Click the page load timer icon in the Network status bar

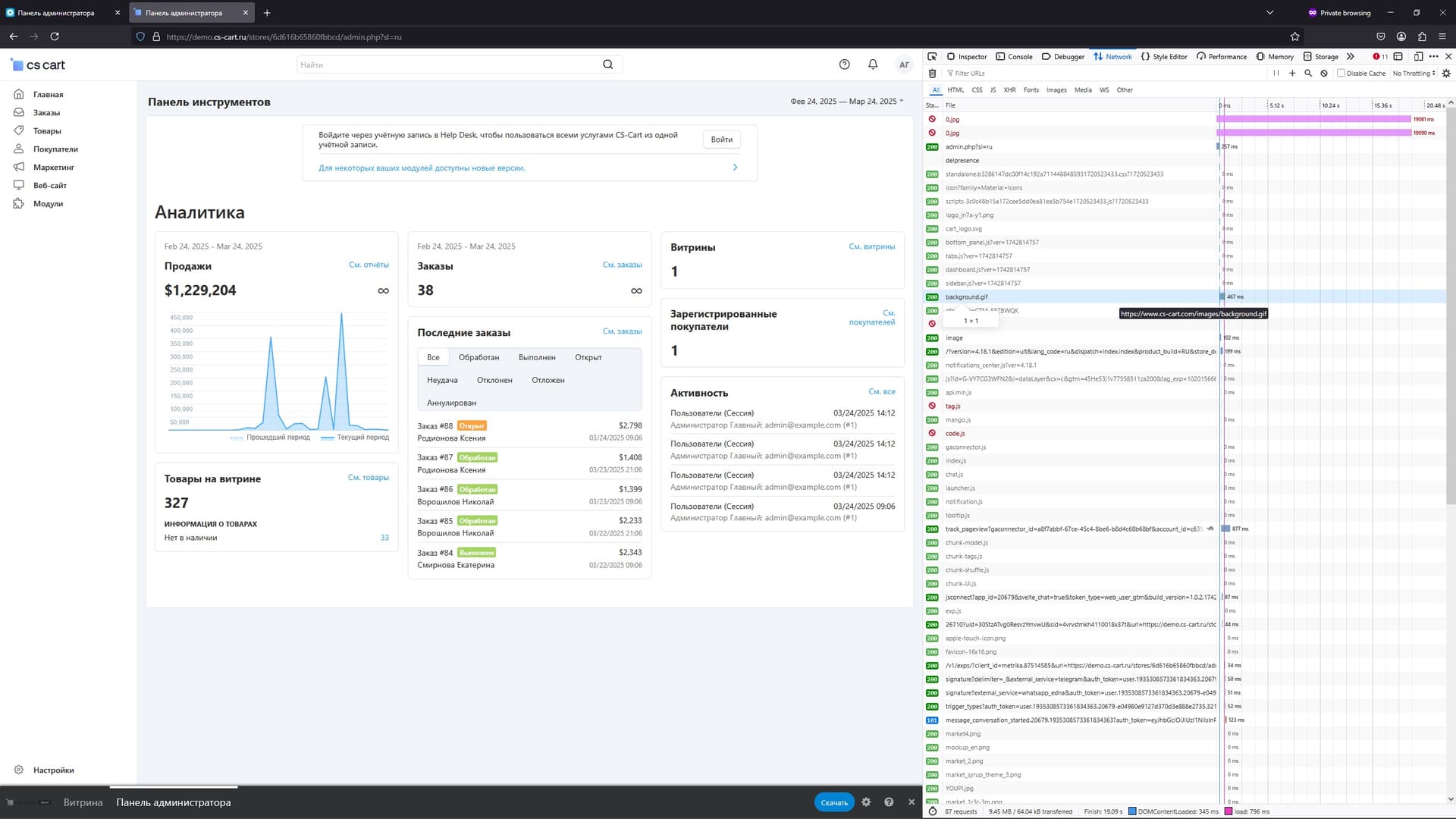tap(933, 811)
